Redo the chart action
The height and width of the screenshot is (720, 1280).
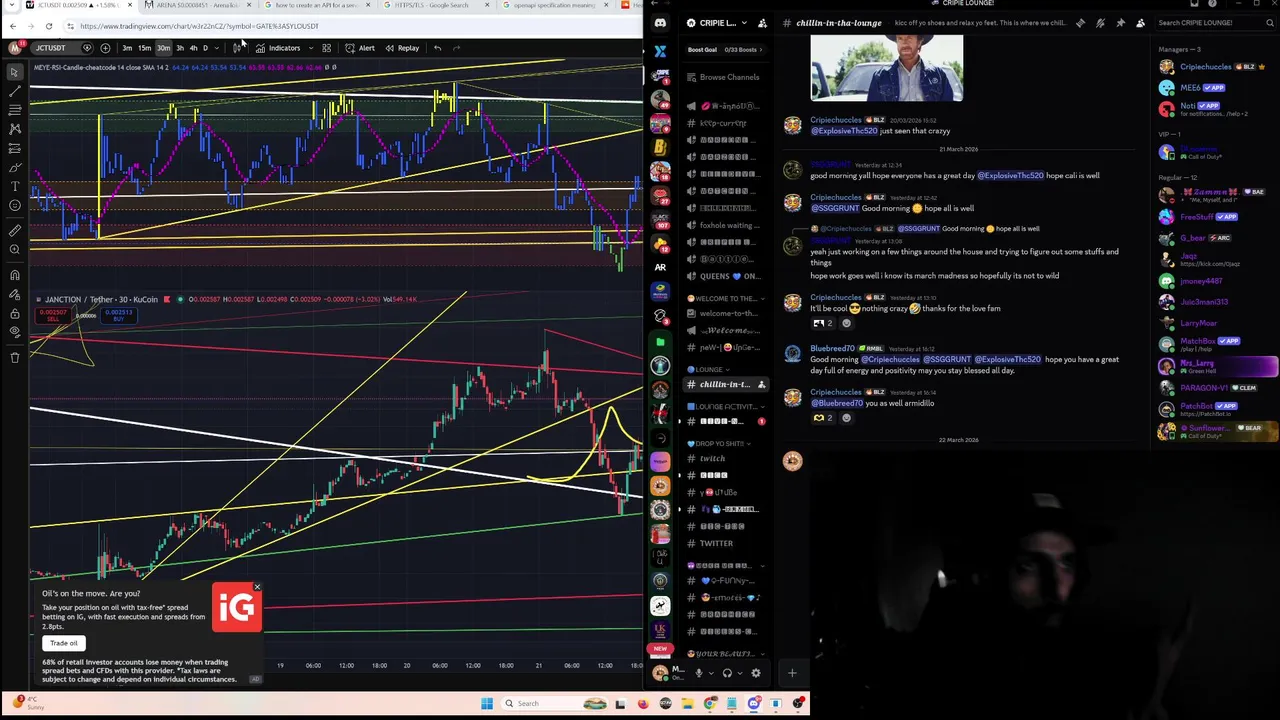pyautogui.click(x=457, y=48)
